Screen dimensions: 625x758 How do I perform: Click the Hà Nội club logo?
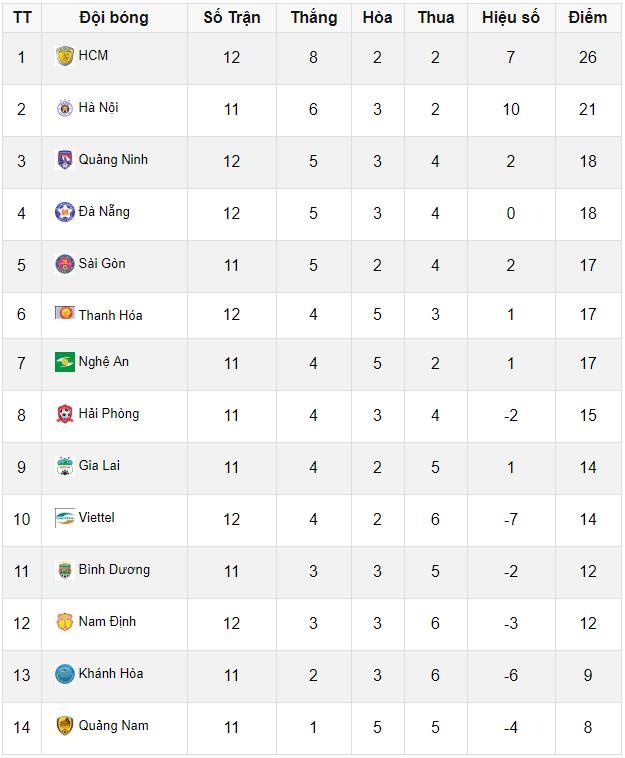pos(65,108)
